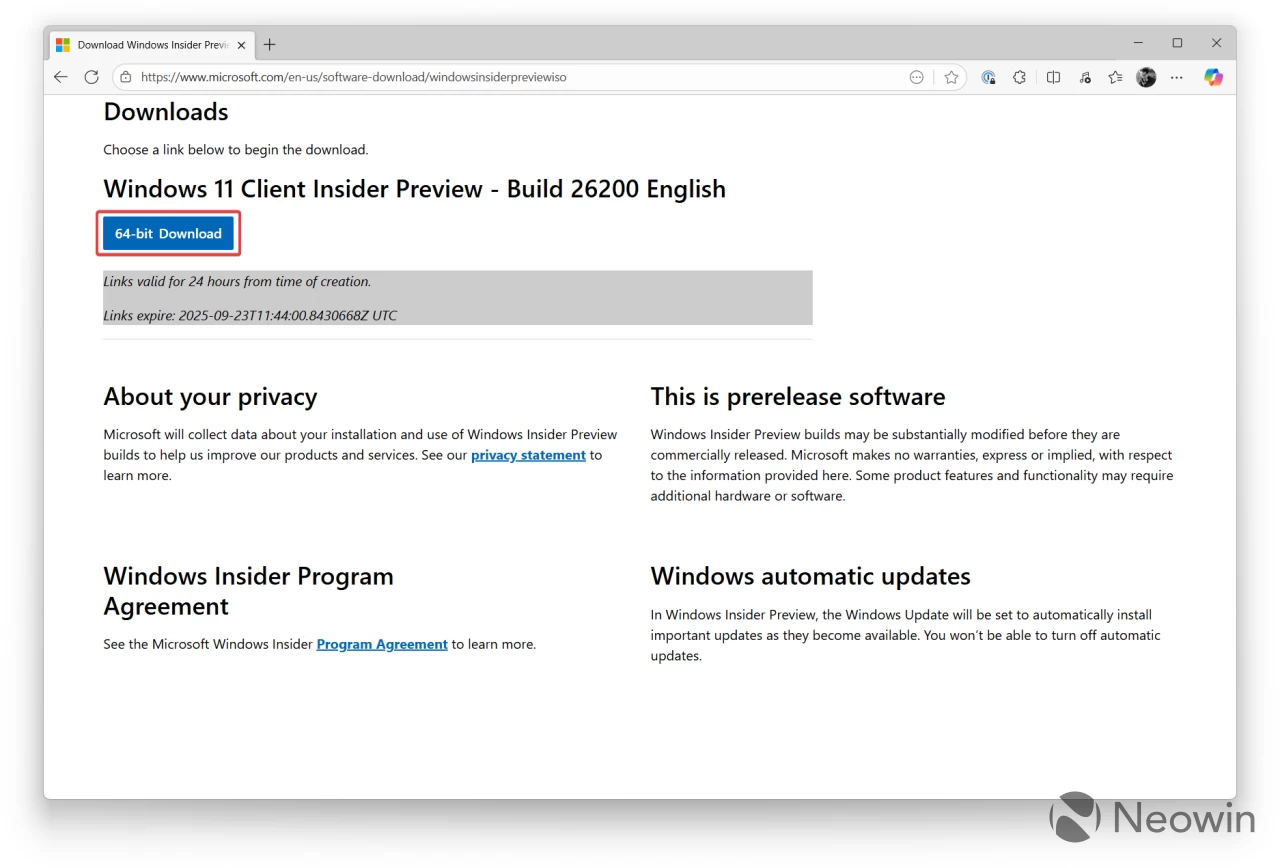Screen dimensions: 1280x868
Task: Focus the address bar URL field
Action: click(500, 77)
